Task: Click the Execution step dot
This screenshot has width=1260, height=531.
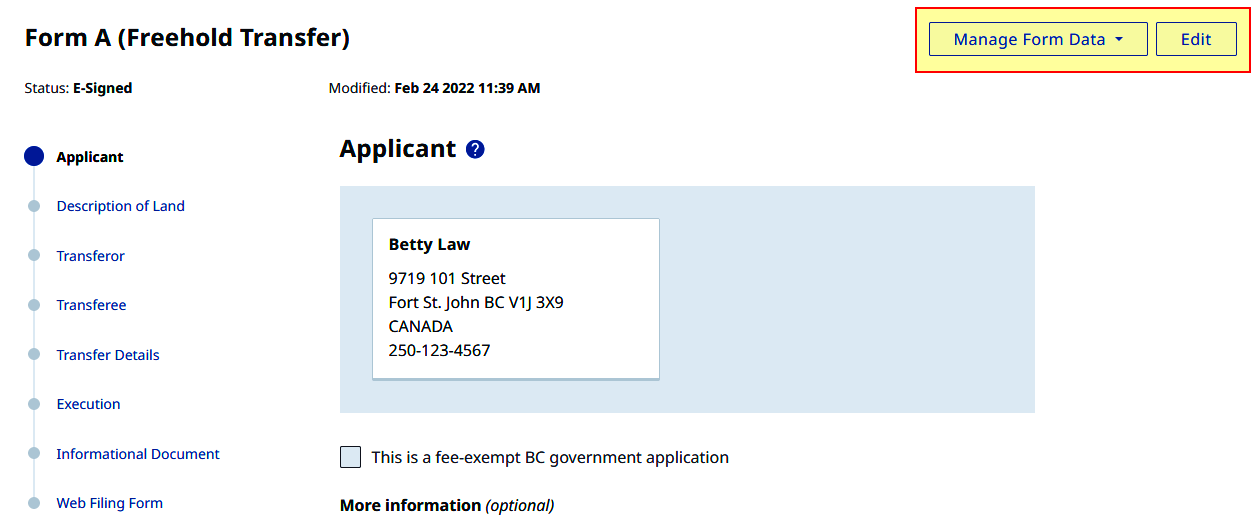Action: point(34,404)
